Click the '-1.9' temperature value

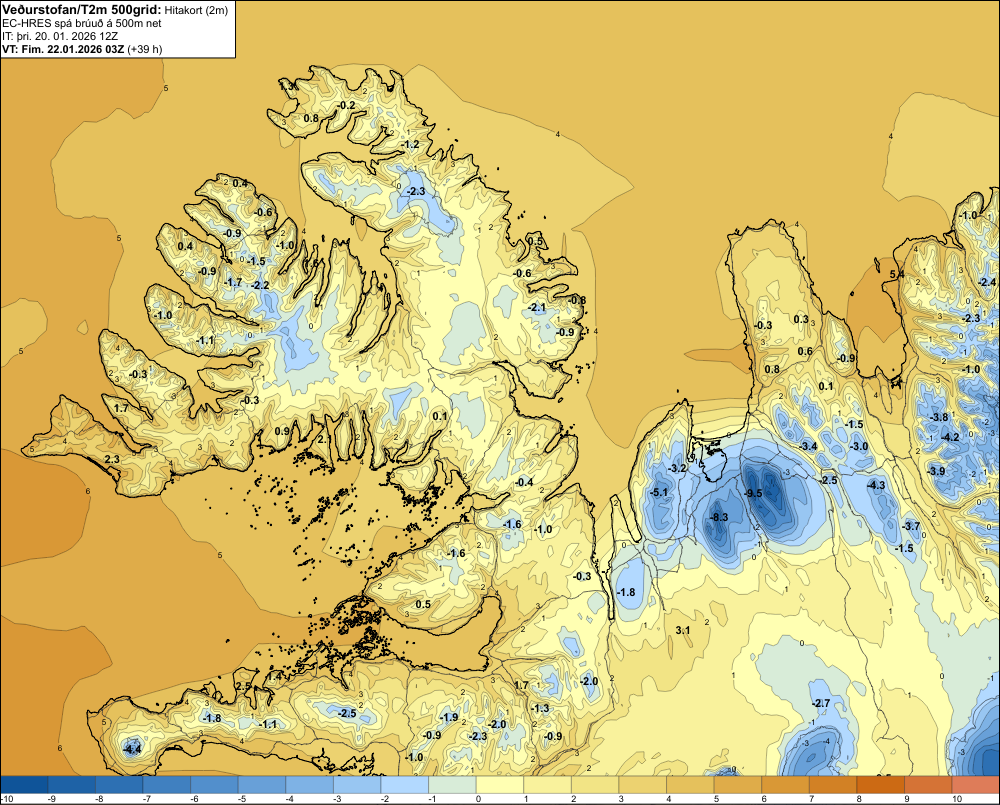click(449, 718)
